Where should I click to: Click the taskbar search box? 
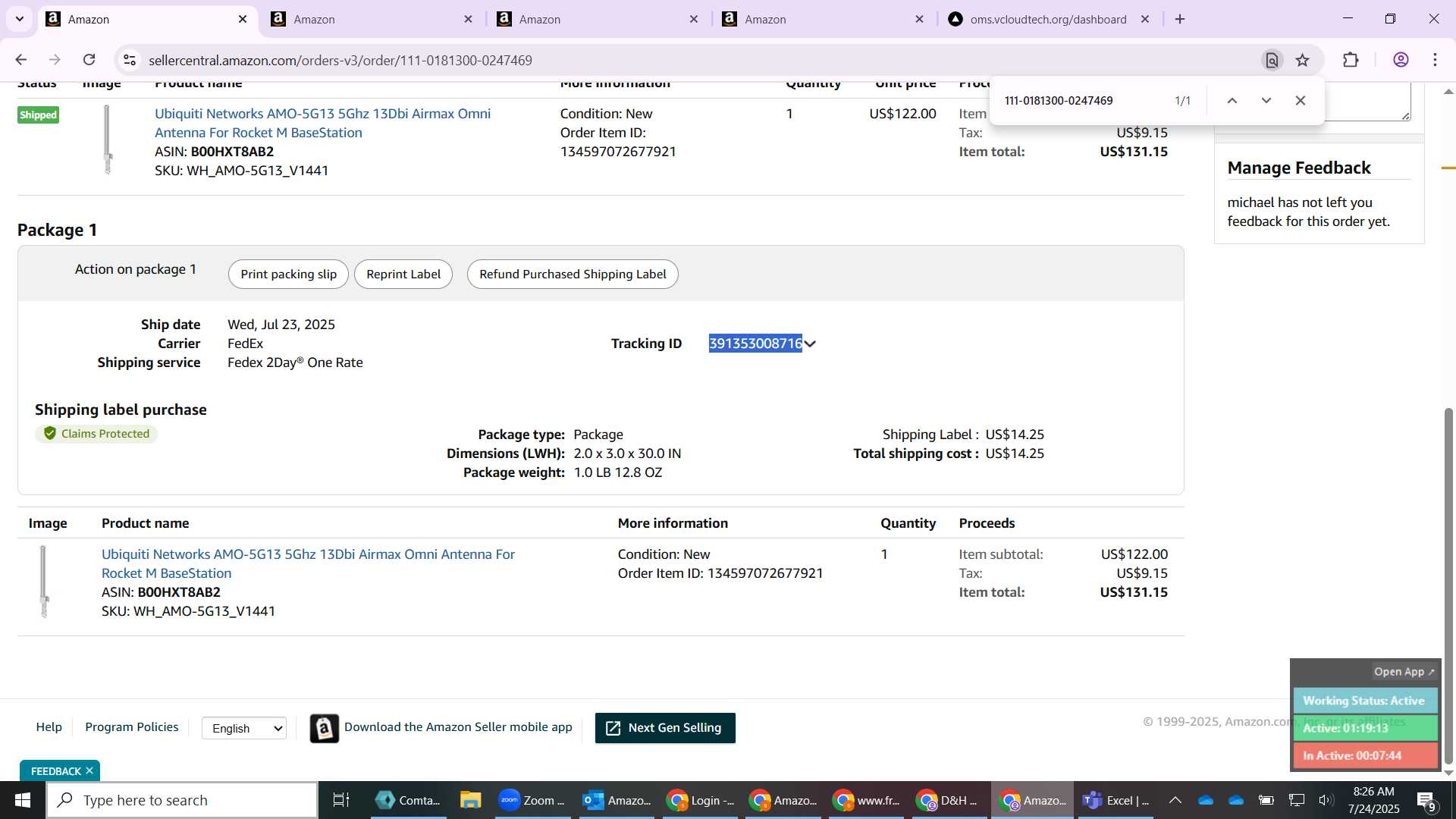pyautogui.click(x=182, y=800)
